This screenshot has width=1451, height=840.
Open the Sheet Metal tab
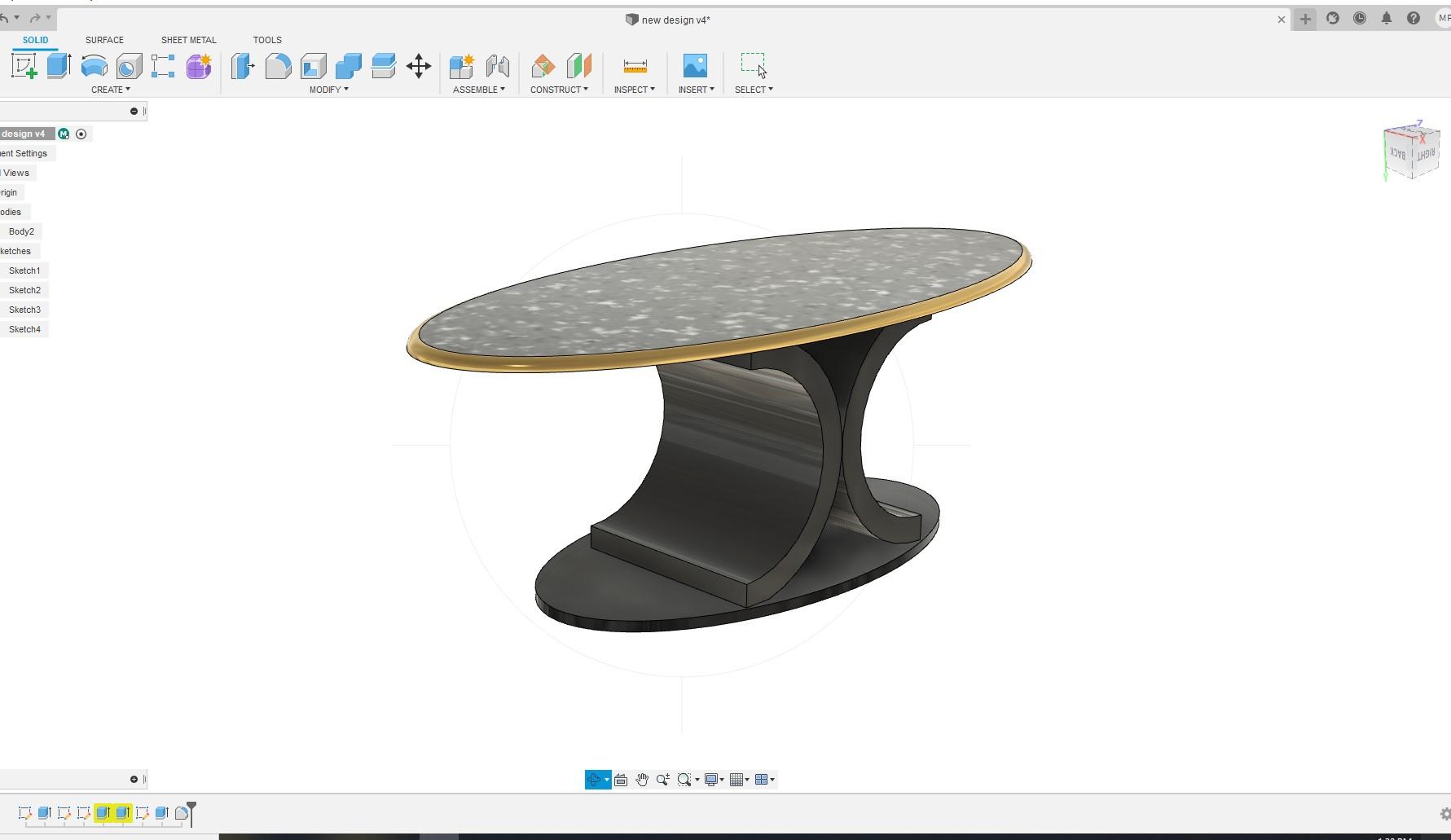tap(188, 39)
